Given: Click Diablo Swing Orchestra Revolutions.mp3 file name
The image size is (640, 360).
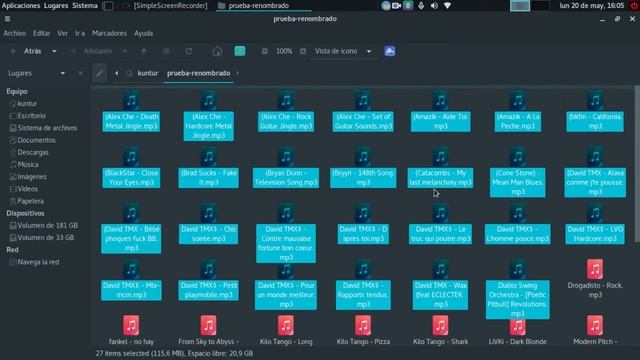Looking at the screenshot, I should coord(518,300).
